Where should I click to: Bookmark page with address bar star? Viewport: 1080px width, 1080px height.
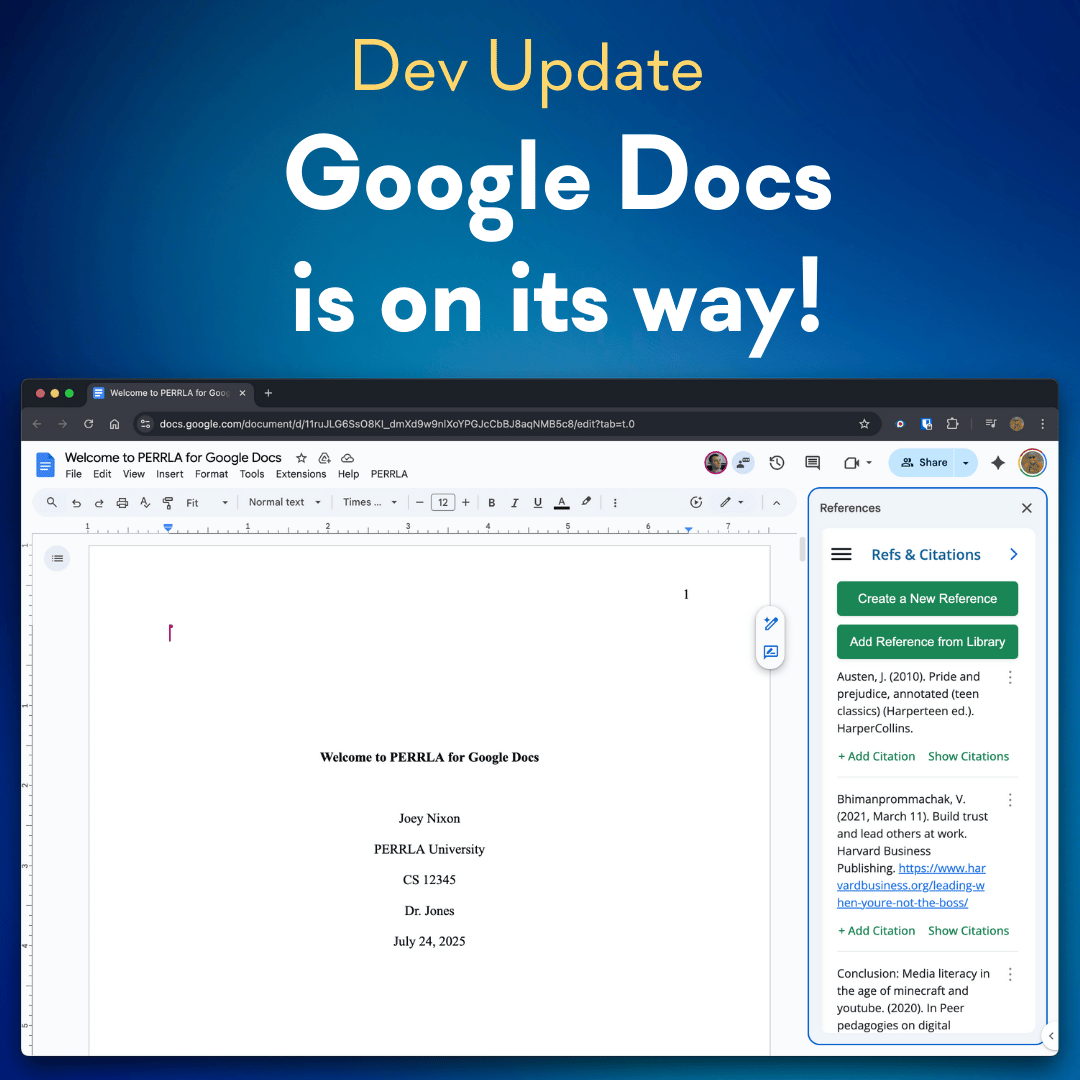(864, 424)
